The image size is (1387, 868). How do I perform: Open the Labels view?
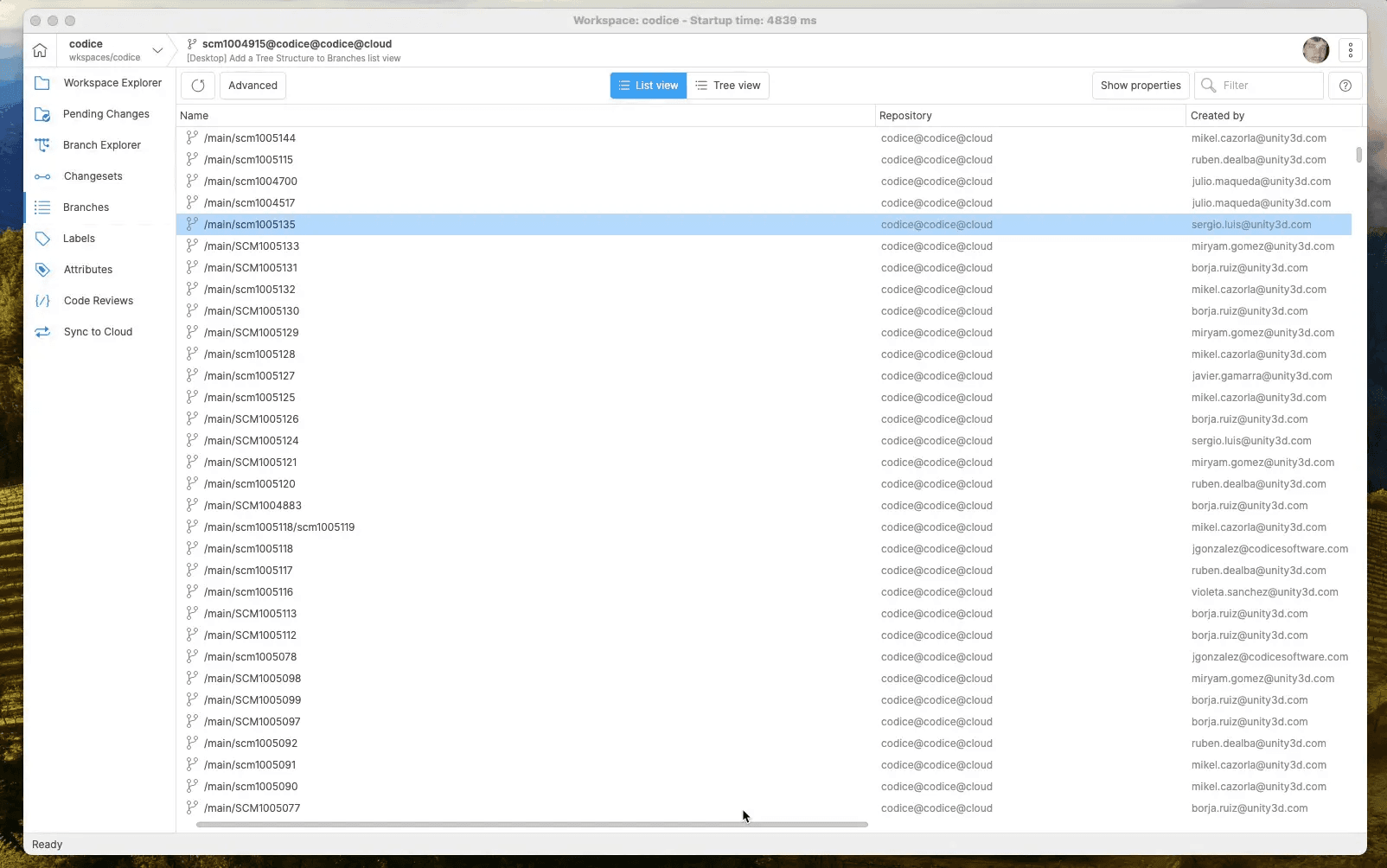pos(78,239)
